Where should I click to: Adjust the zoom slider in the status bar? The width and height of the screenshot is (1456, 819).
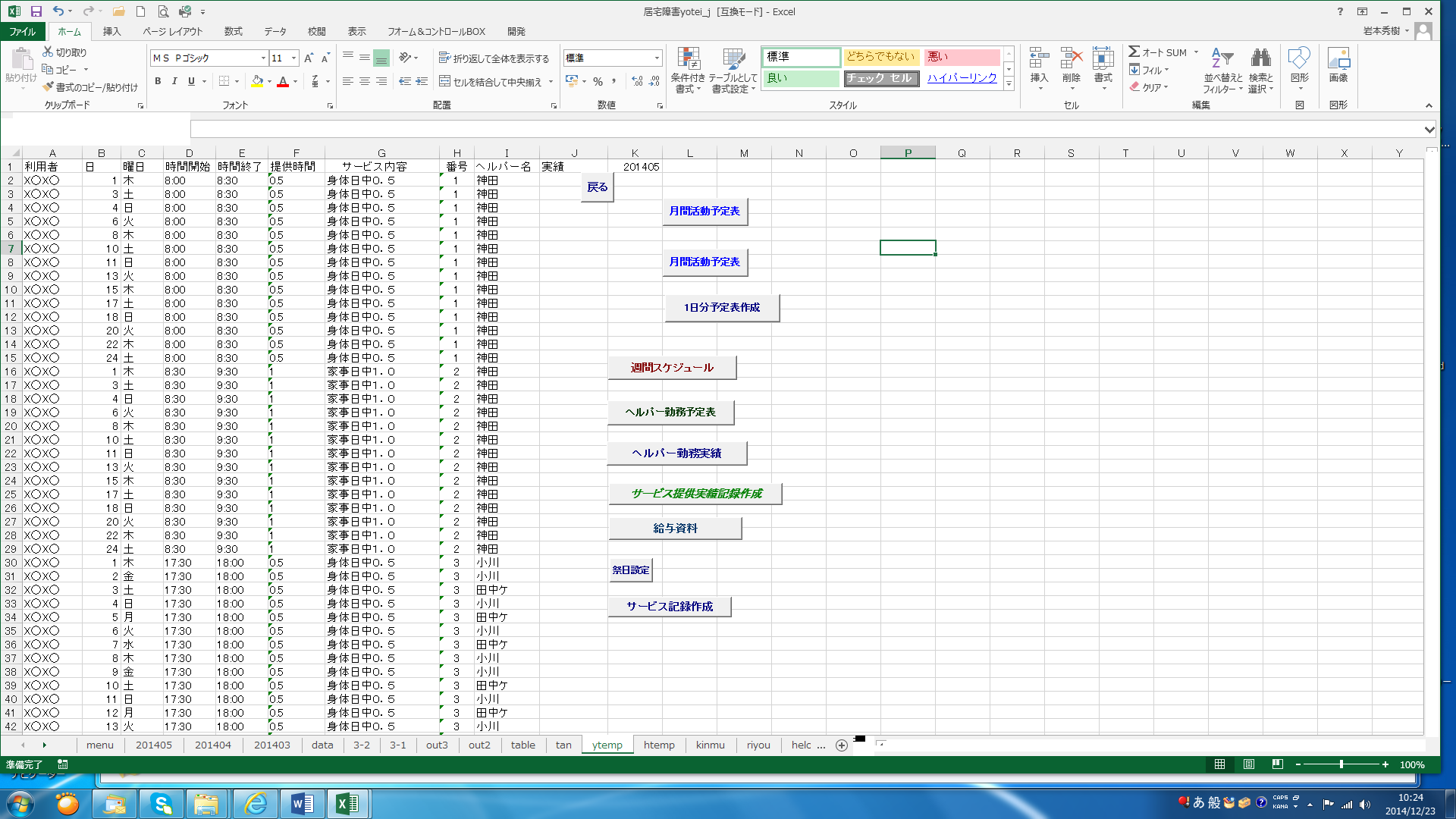1341,764
